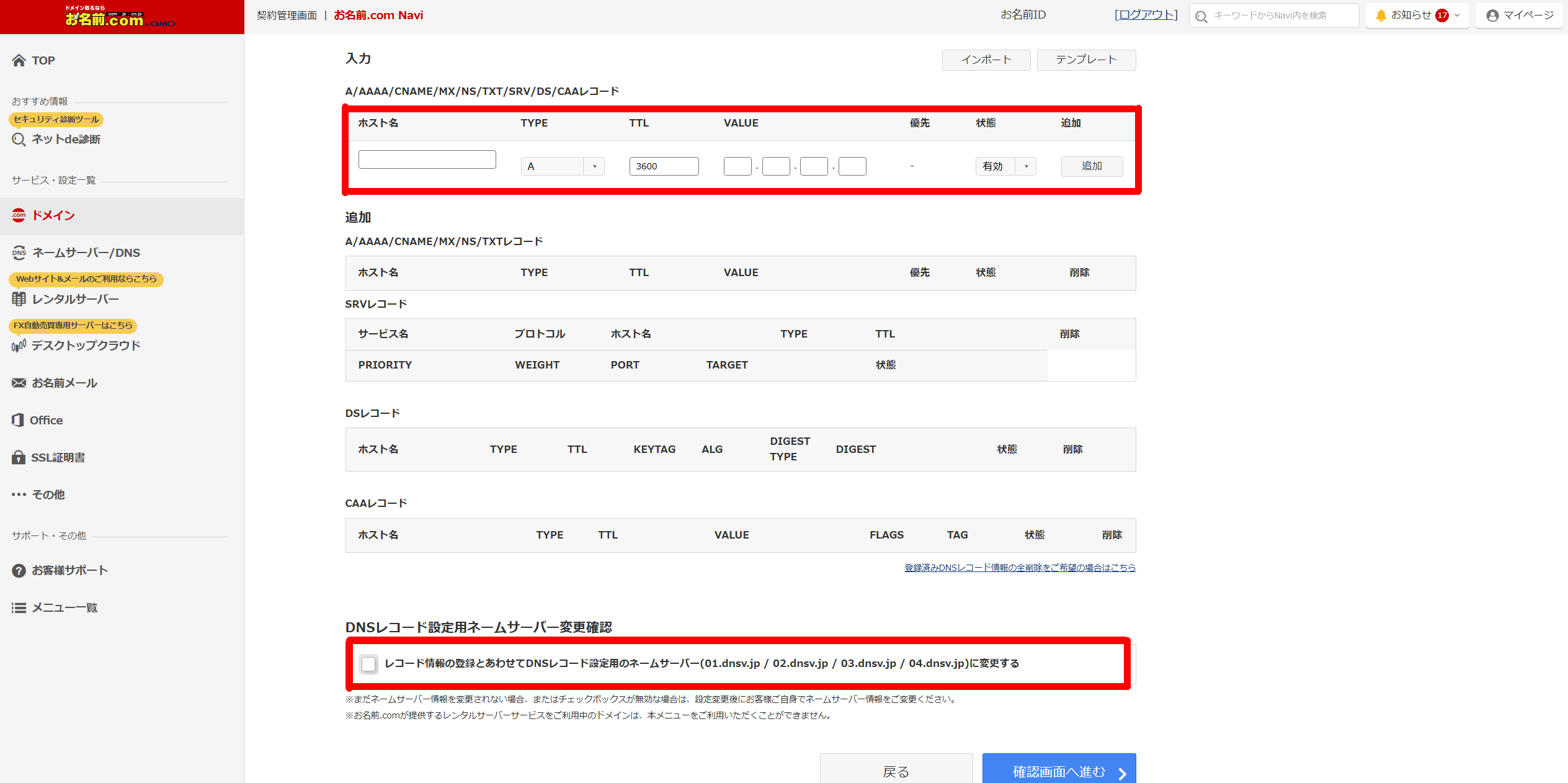Image resolution: width=1568 pixels, height=783 pixels.
Task: Click the TOP home icon
Action: (x=19, y=60)
